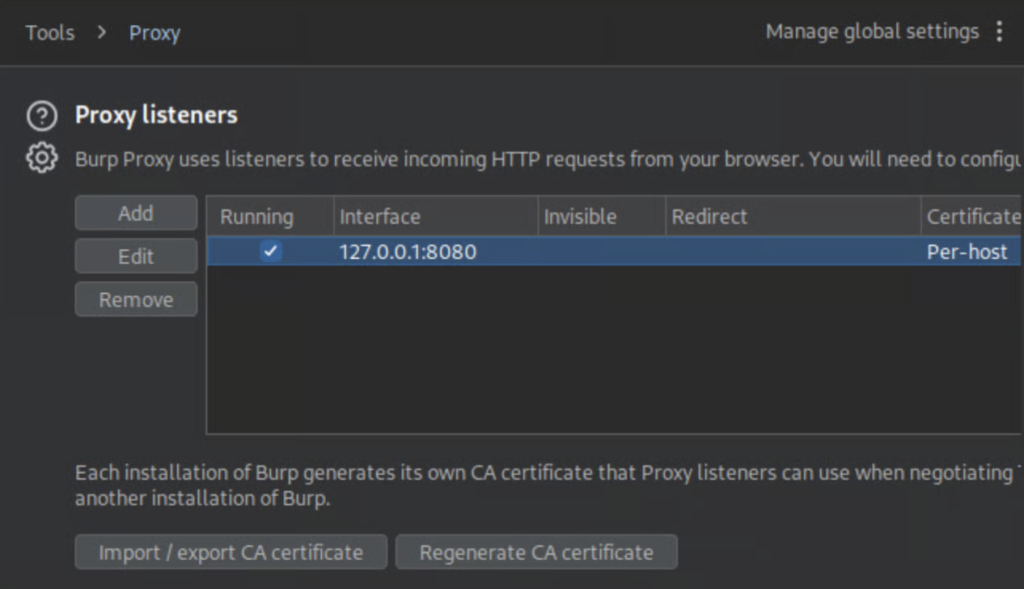Screen dimensions: 1024x589
Task: Regenerate the CA certificate
Action: [536, 551]
